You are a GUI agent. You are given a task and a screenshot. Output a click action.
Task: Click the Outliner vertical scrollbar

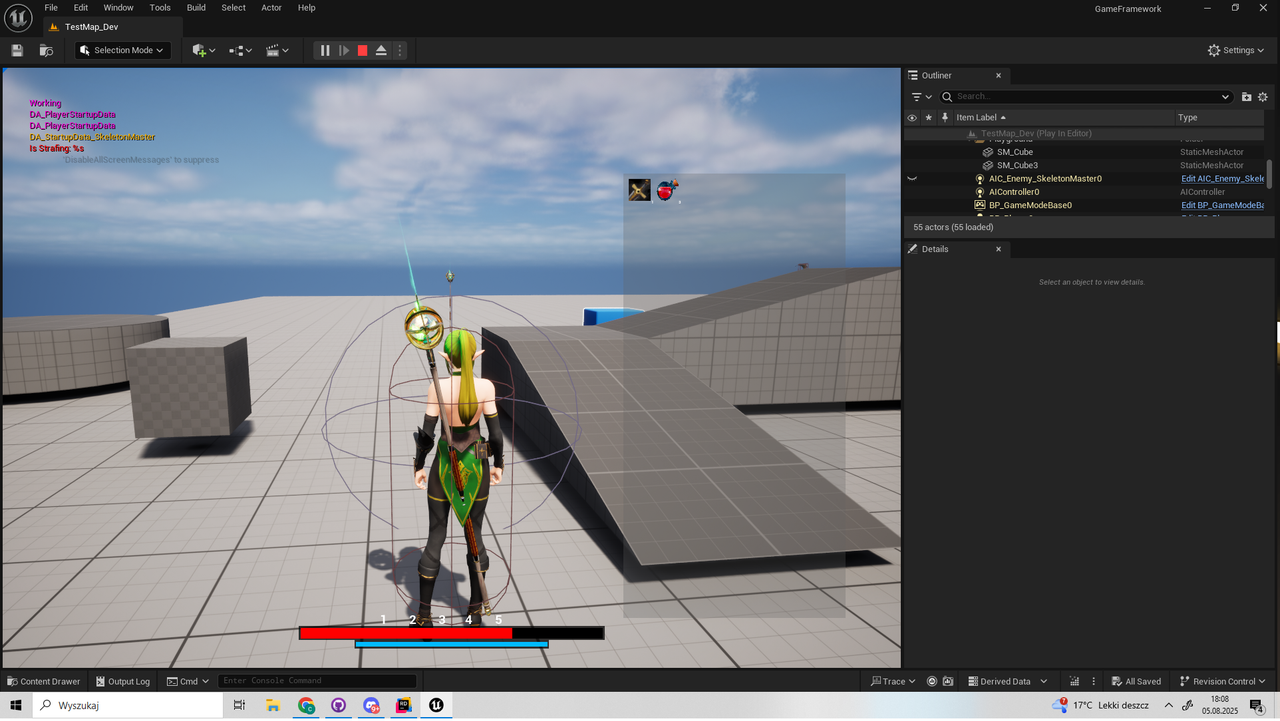click(1269, 173)
